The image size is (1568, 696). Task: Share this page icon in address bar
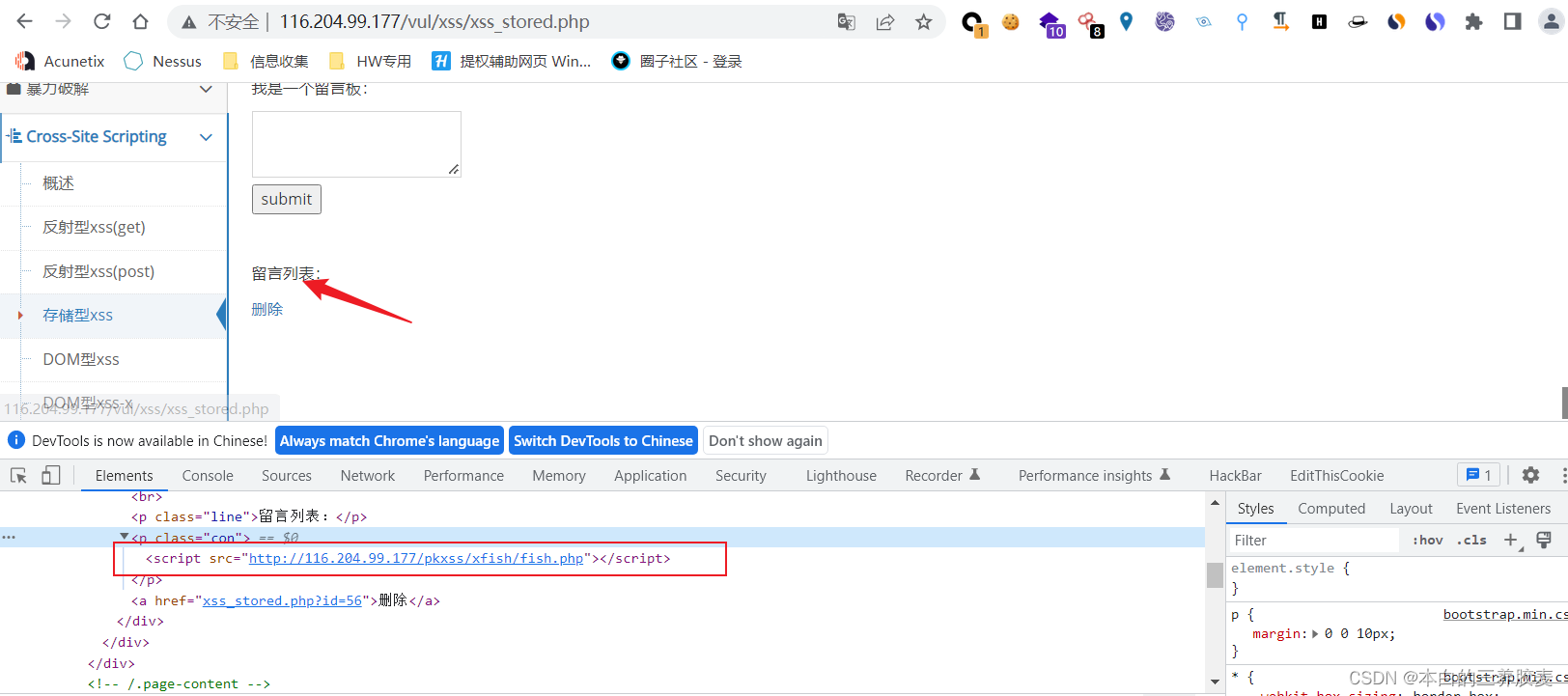click(x=885, y=21)
